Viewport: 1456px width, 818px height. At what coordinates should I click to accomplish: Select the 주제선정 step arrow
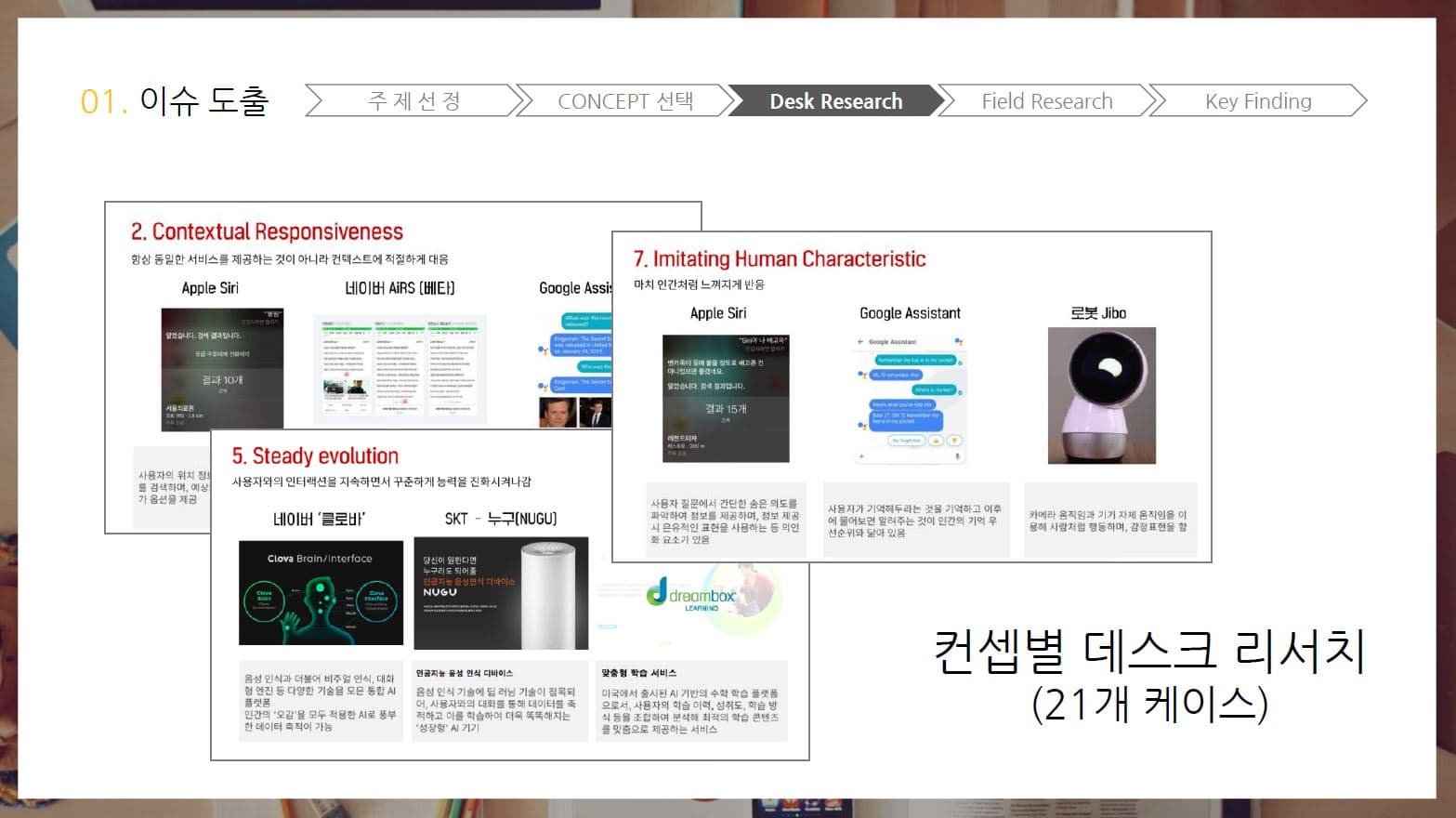(x=414, y=100)
